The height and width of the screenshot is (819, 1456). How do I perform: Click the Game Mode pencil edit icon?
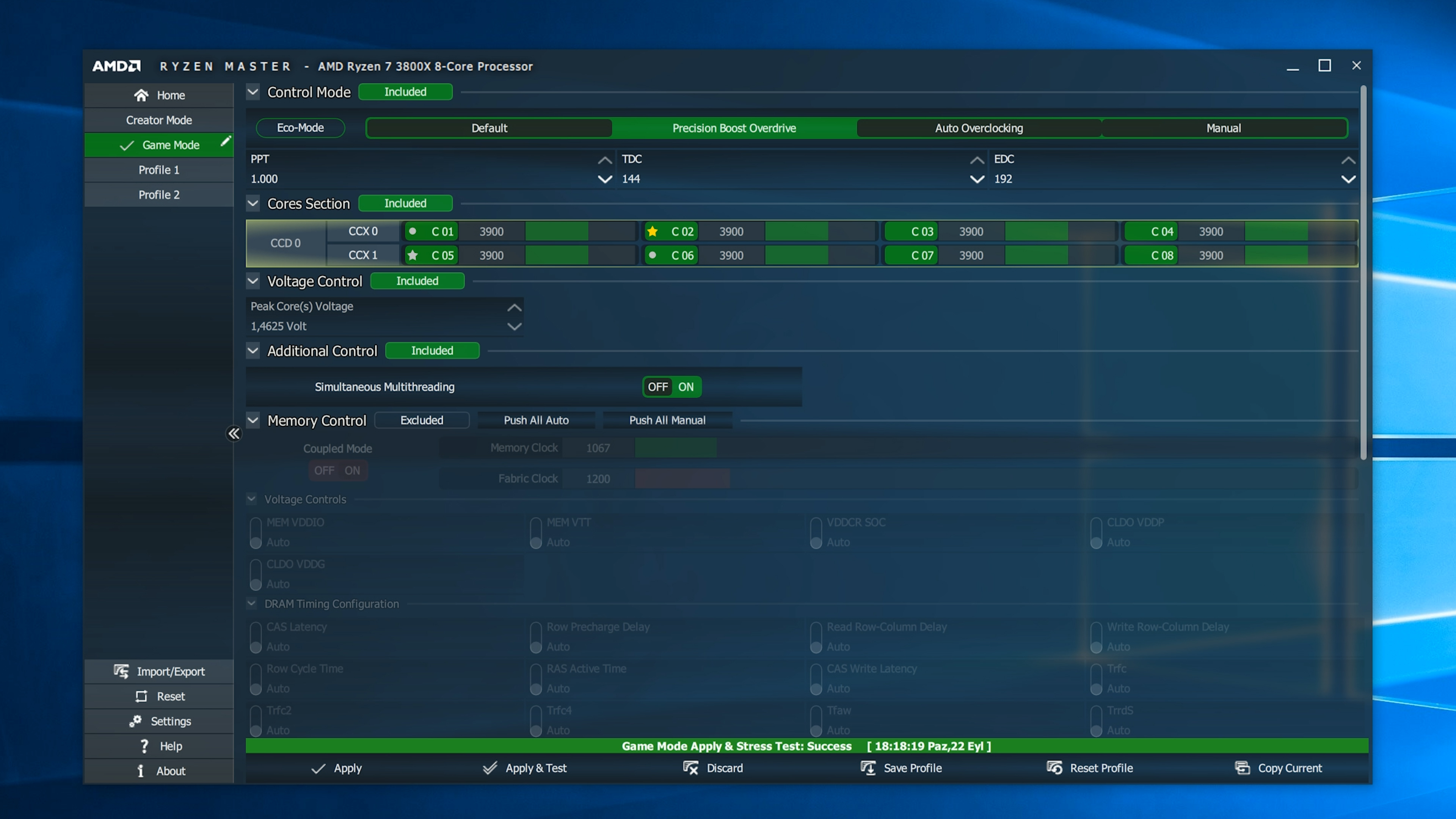[x=226, y=141]
